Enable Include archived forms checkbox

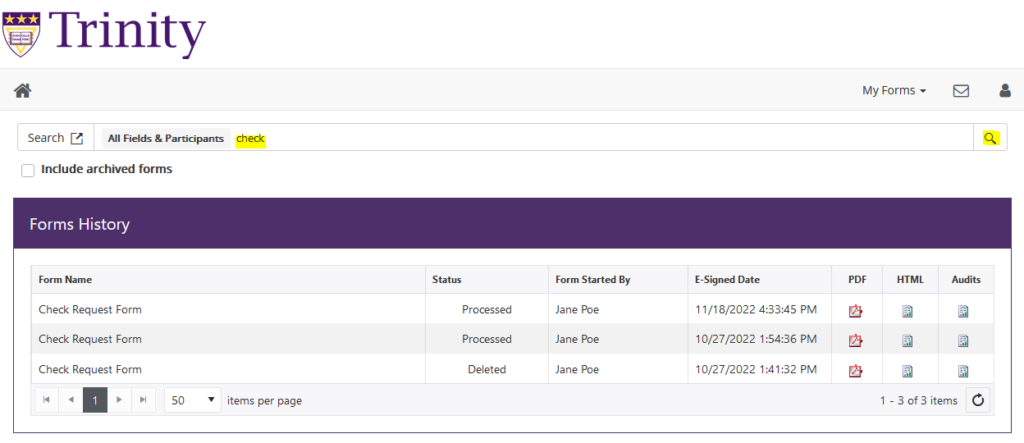pyautogui.click(x=28, y=170)
